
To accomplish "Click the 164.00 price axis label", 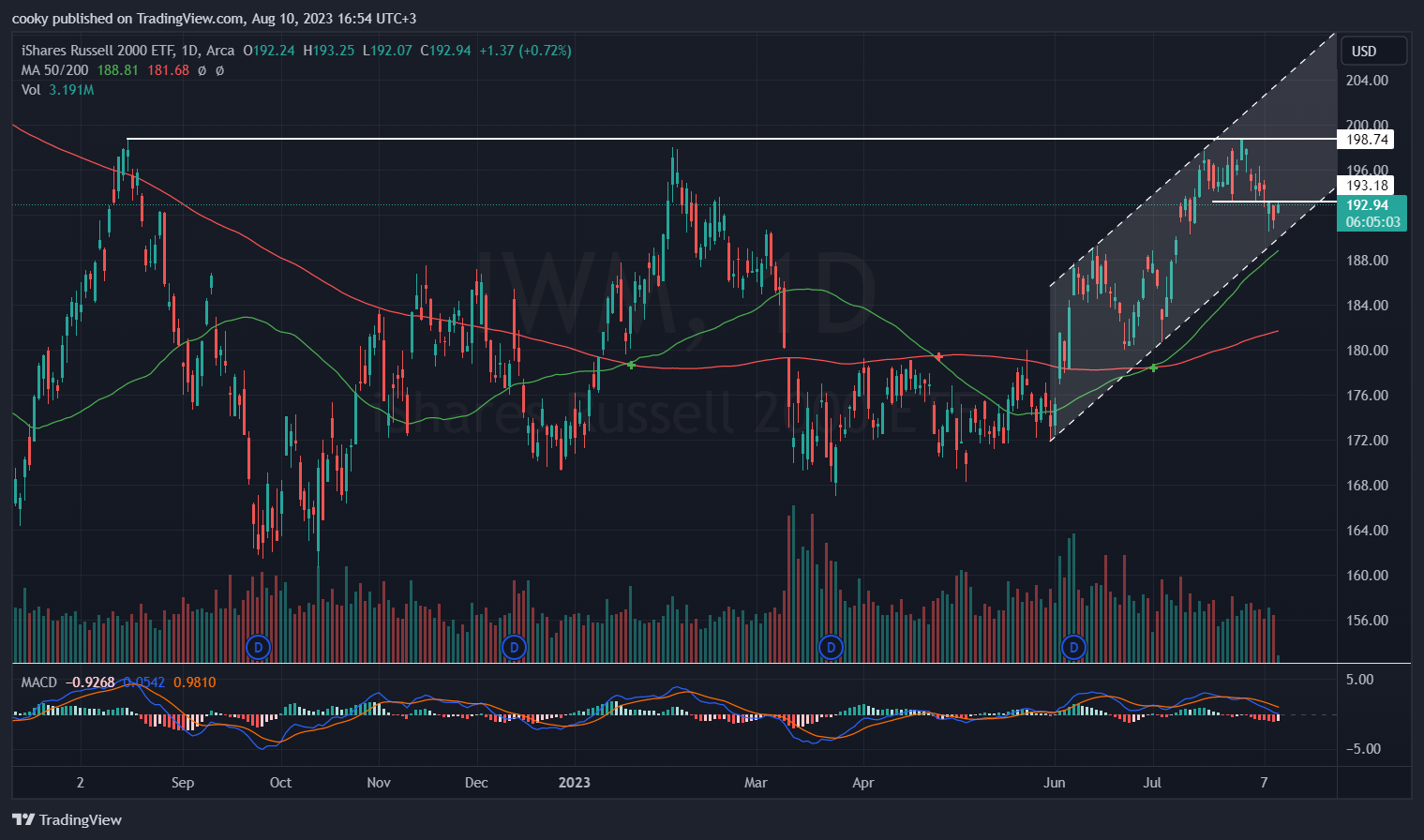I will click(1367, 531).
